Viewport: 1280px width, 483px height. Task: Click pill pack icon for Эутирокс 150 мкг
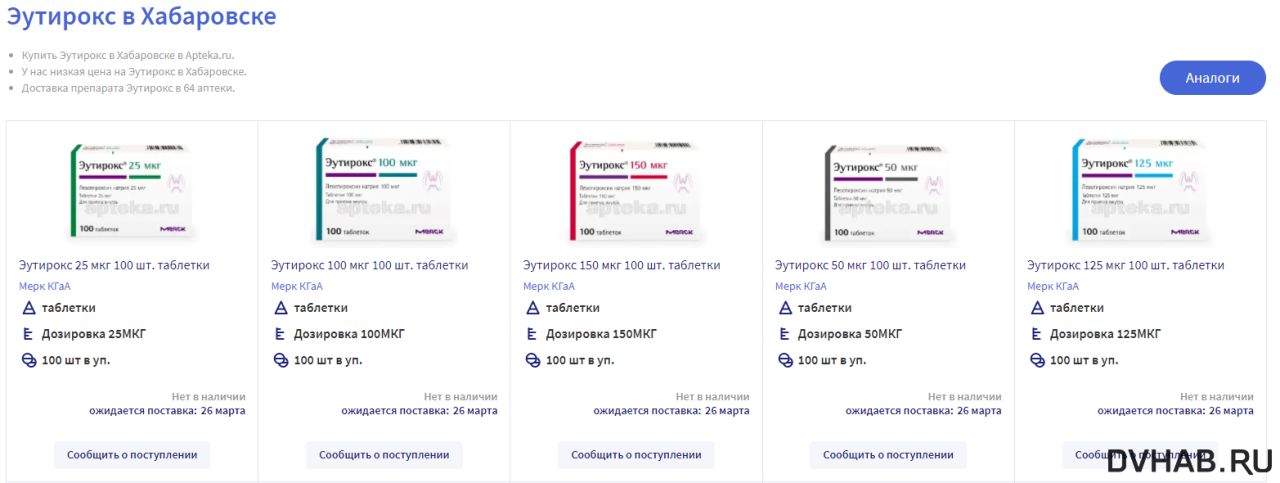coord(532,360)
